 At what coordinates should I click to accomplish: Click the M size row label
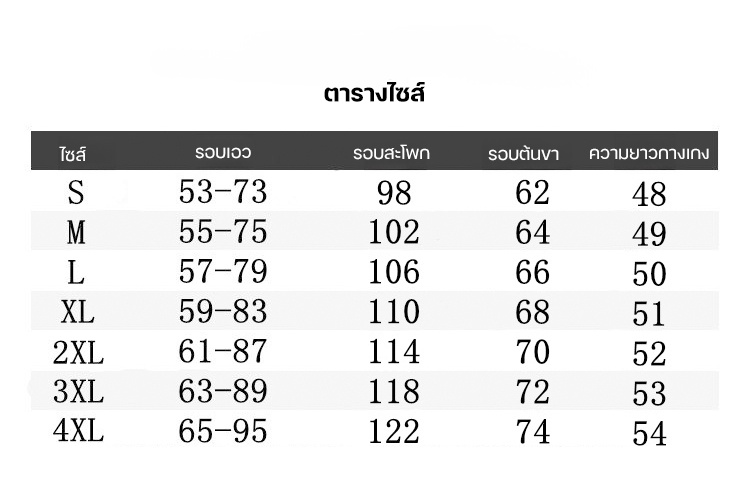pyautogui.click(x=77, y=232)
